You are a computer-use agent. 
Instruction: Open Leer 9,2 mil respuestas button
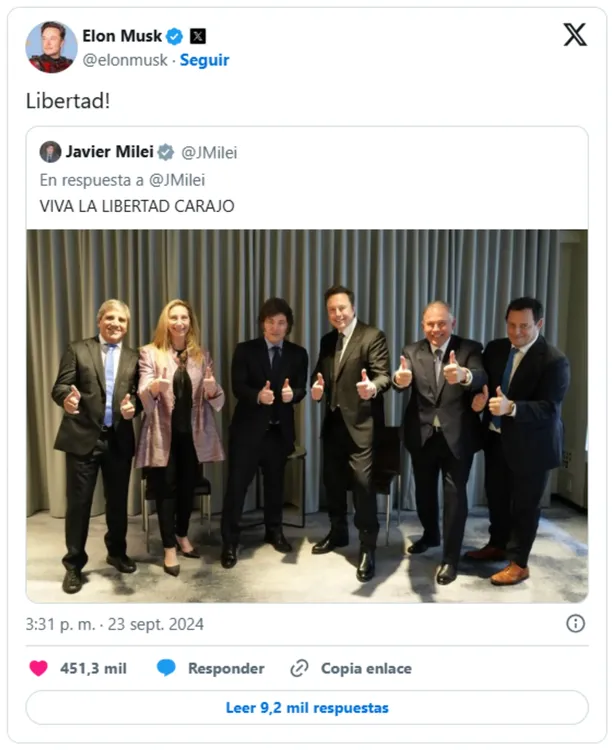coord(307,707)
